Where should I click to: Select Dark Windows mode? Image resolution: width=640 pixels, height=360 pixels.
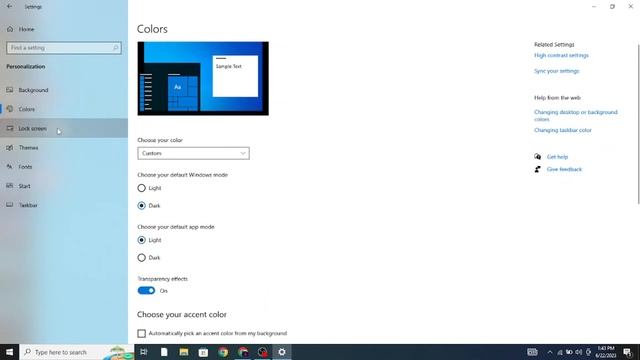point(141,206)
